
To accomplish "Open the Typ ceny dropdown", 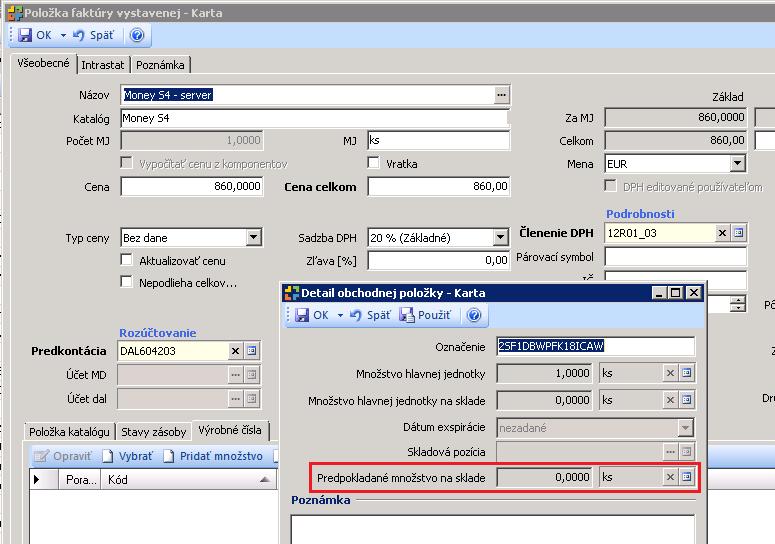I will [x=254, y=237].
